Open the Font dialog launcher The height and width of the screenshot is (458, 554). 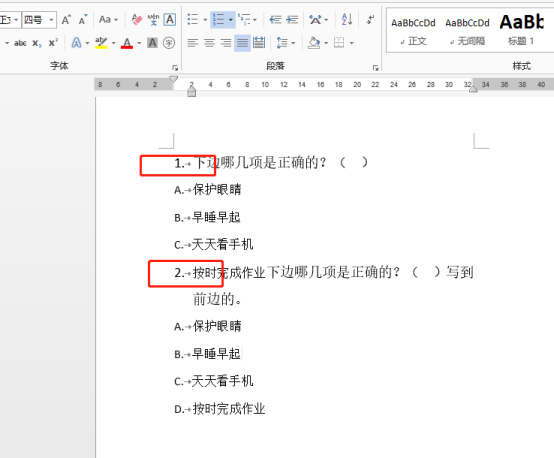tap(175, 67)
